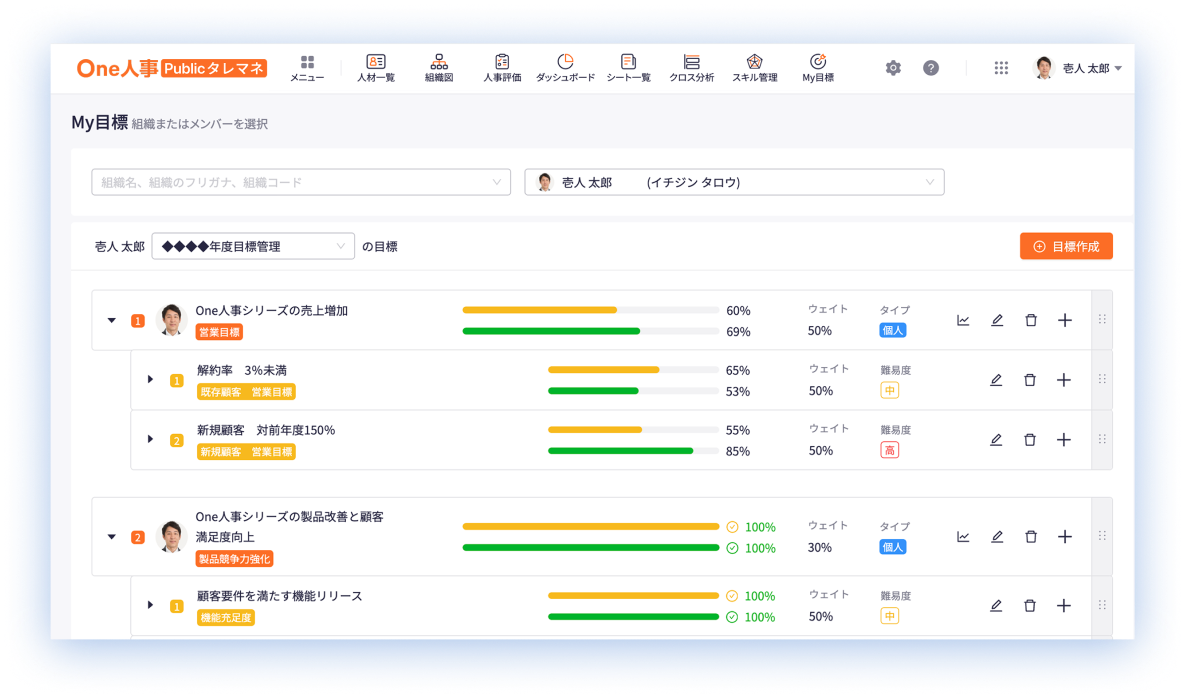The image size is (1186, 698).
Task: Open クロス分析 in the navigation bar
Action: [x=691, y=68]
